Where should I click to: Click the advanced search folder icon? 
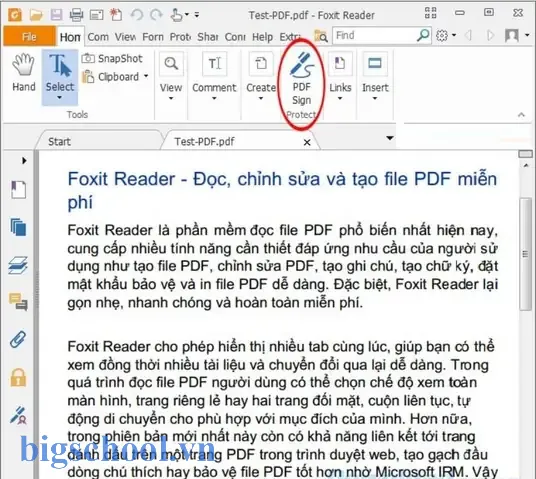tap(321, 36)
